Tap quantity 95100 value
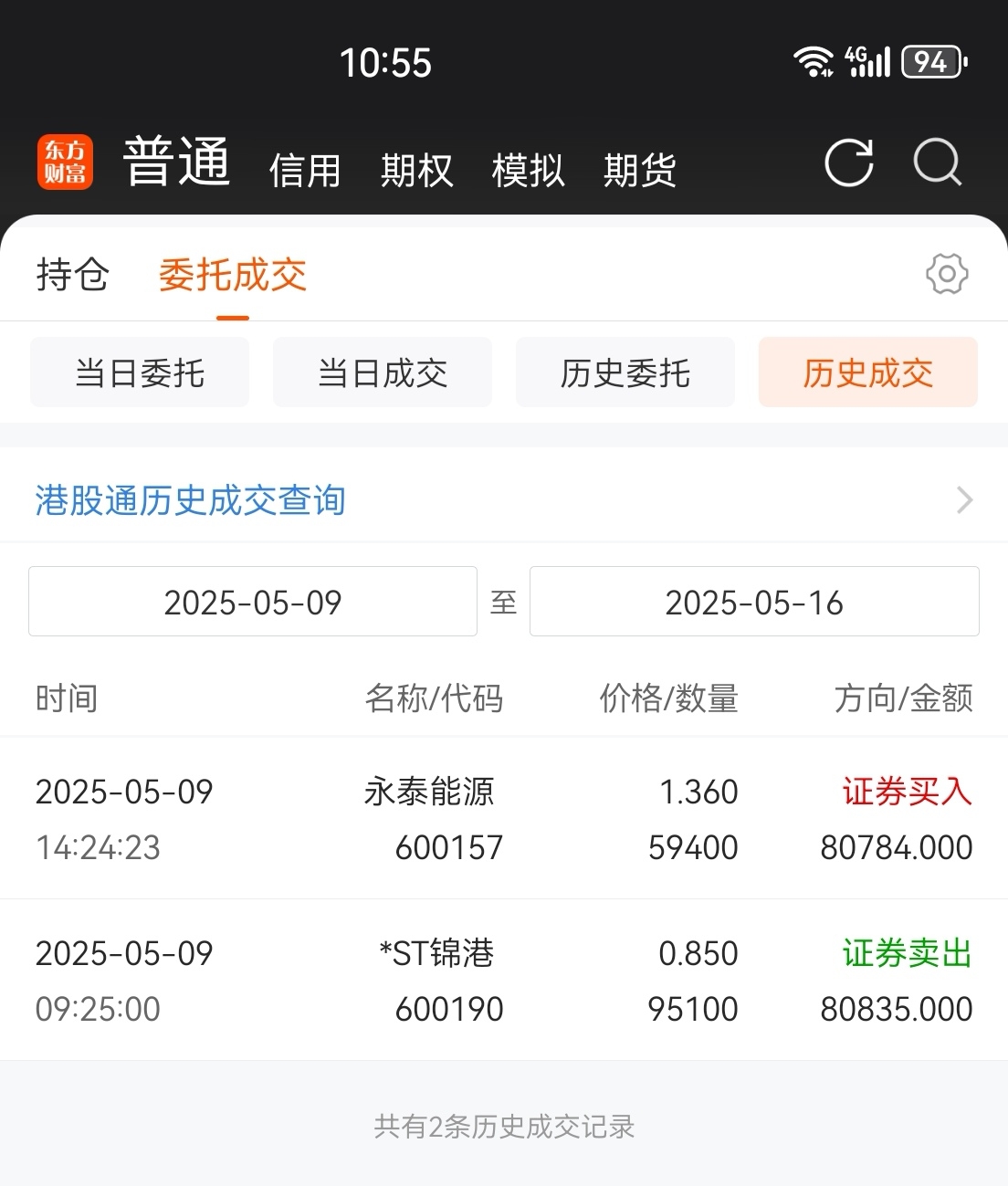 693,1010
